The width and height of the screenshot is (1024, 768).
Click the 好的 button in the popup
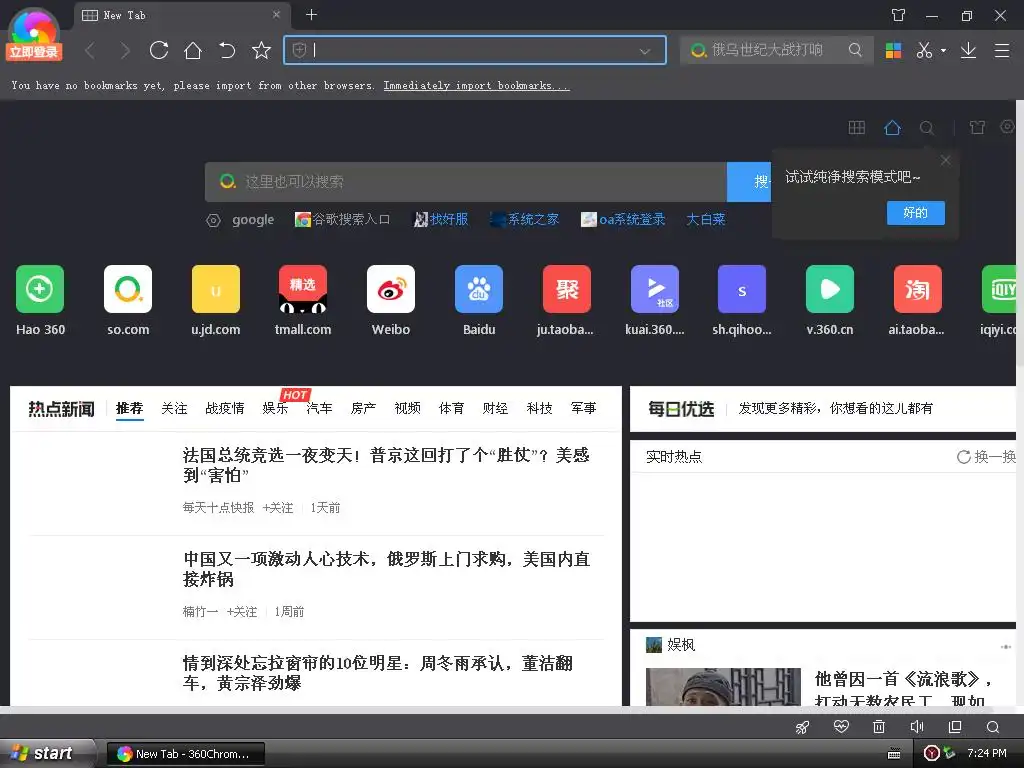point(916,213)
